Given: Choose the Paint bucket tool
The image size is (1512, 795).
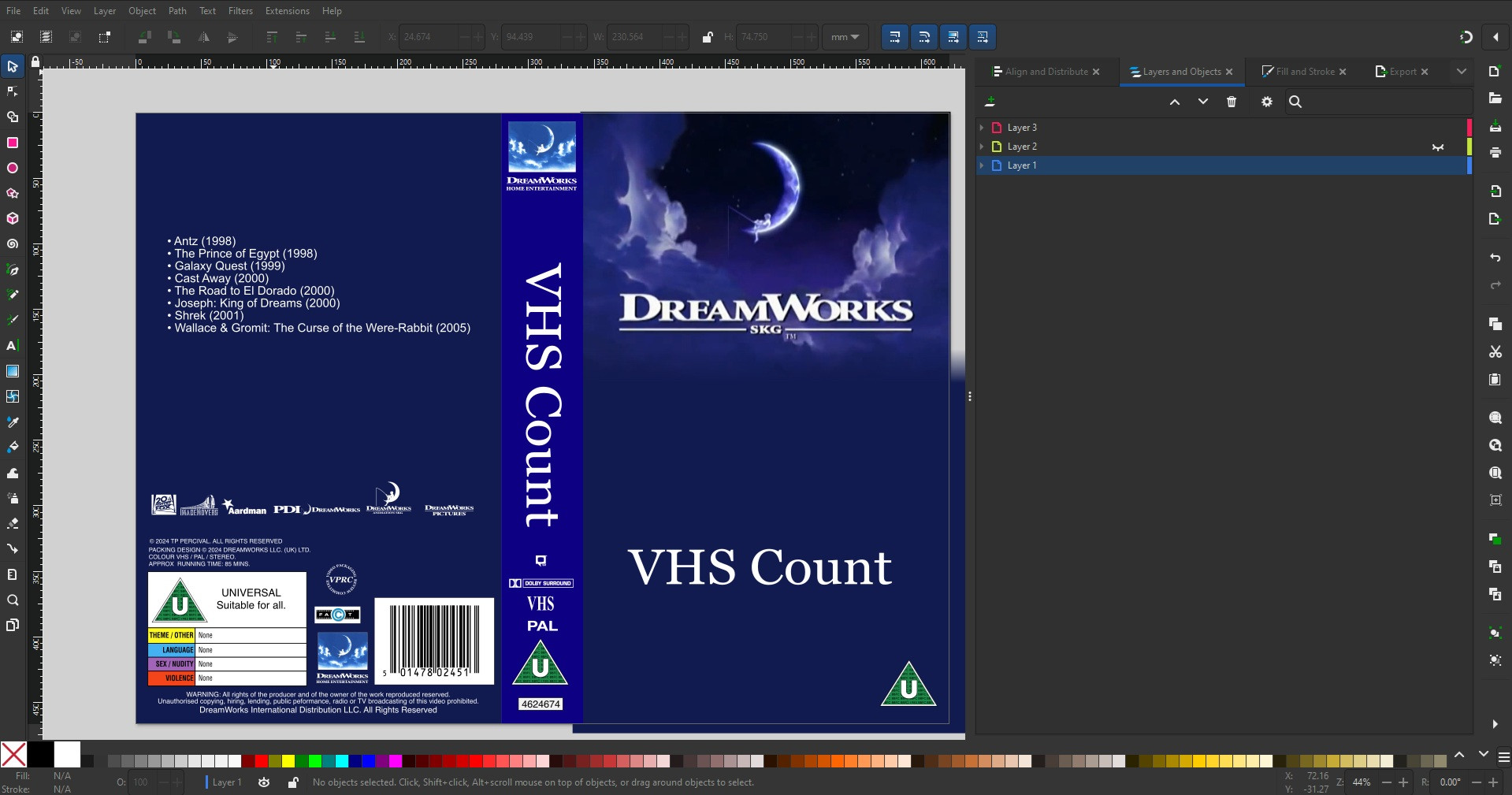Looking at the screenshot, I should 13,448.
